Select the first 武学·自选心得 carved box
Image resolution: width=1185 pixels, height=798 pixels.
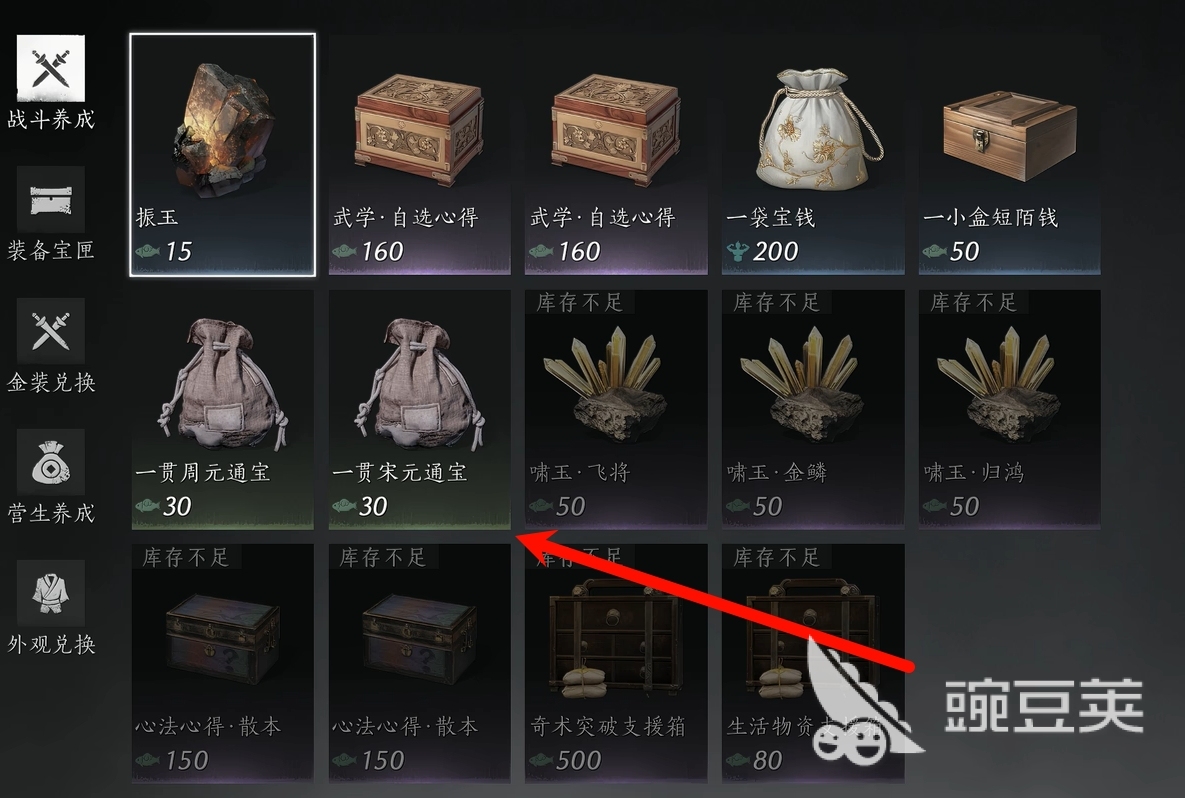point(419,155)
